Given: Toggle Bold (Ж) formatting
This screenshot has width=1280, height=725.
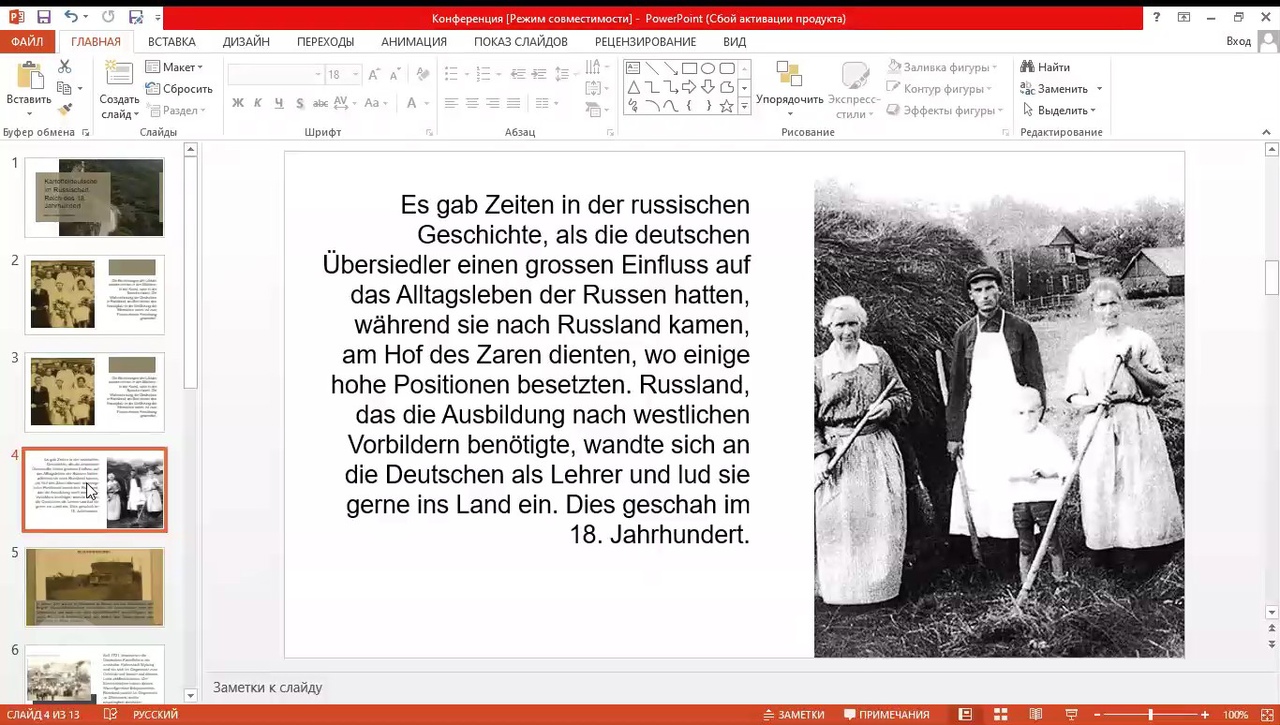Looking at the screenshot, I should [237, 103].
